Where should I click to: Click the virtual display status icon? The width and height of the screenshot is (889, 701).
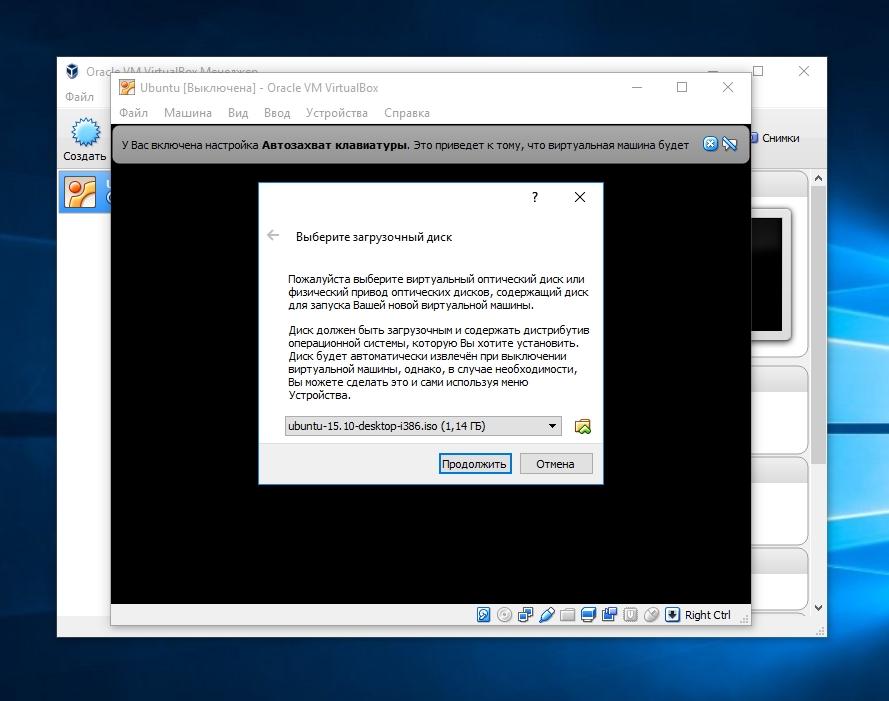(589, 615)
